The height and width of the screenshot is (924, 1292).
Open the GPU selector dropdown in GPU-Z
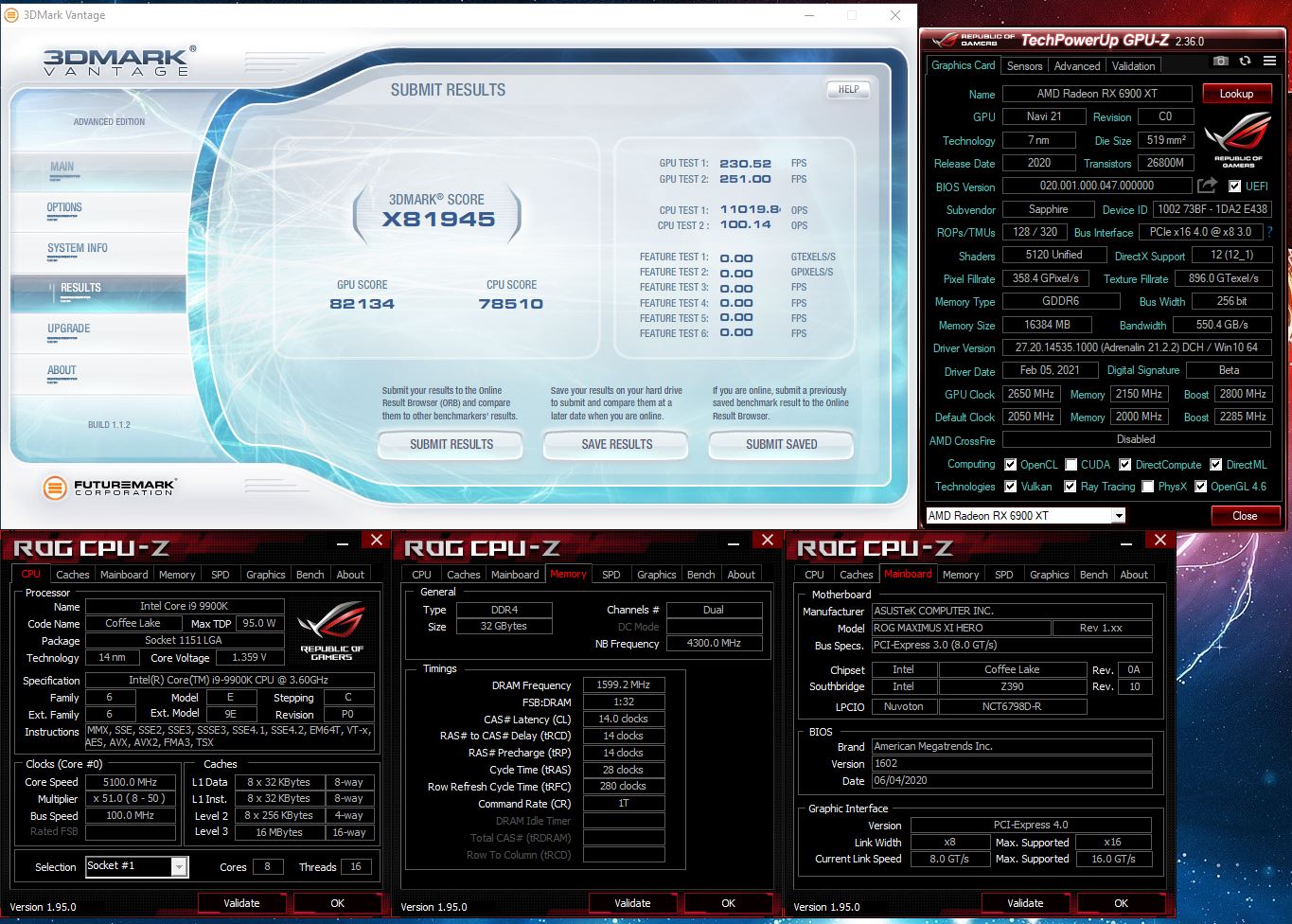point(1119,516)
